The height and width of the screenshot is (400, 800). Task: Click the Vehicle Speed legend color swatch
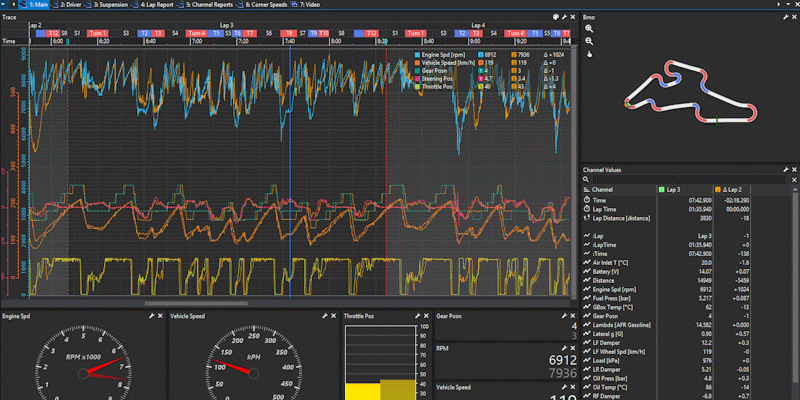click(x=417, y=63)
